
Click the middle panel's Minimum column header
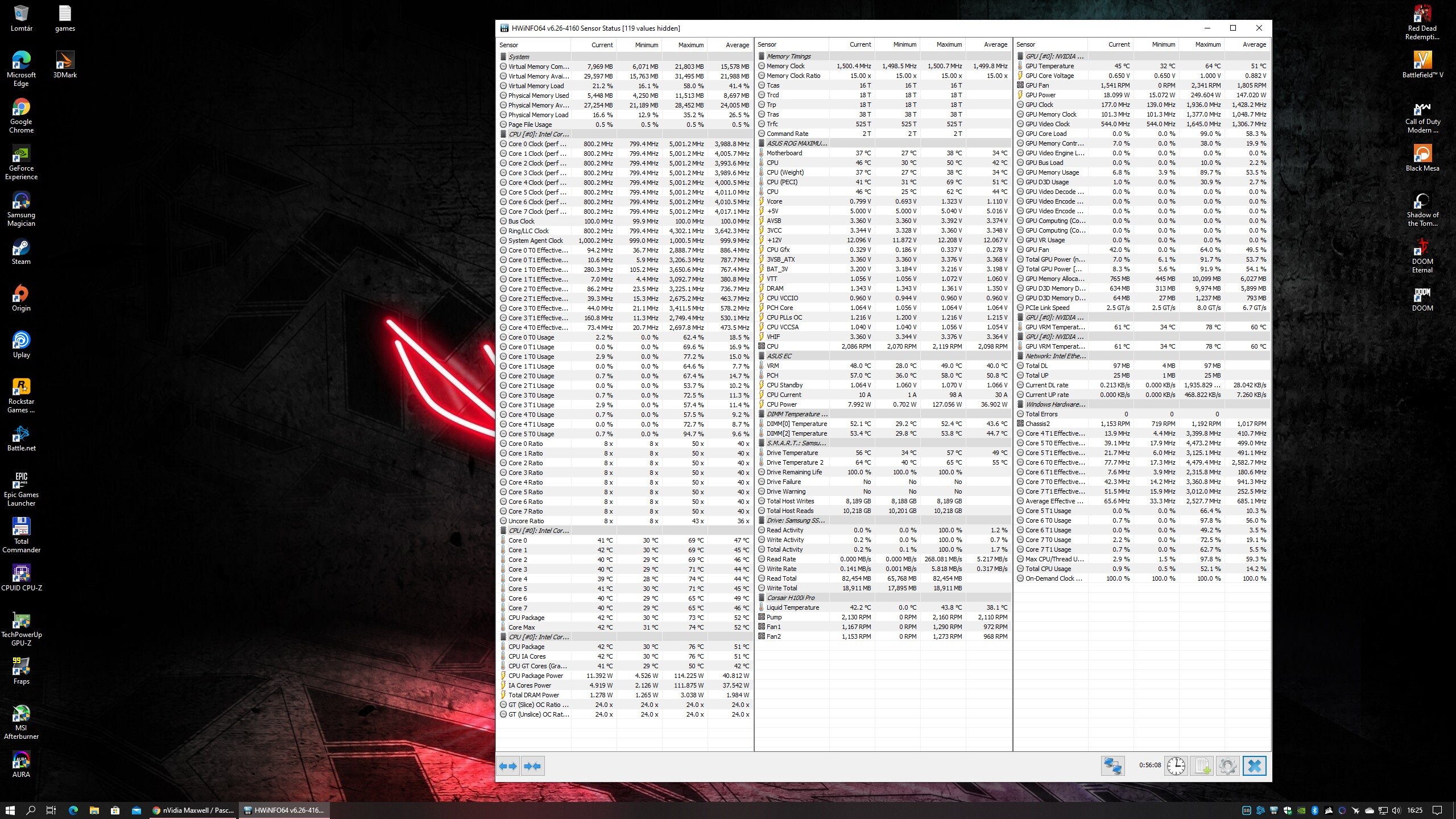tap(897, 44)
